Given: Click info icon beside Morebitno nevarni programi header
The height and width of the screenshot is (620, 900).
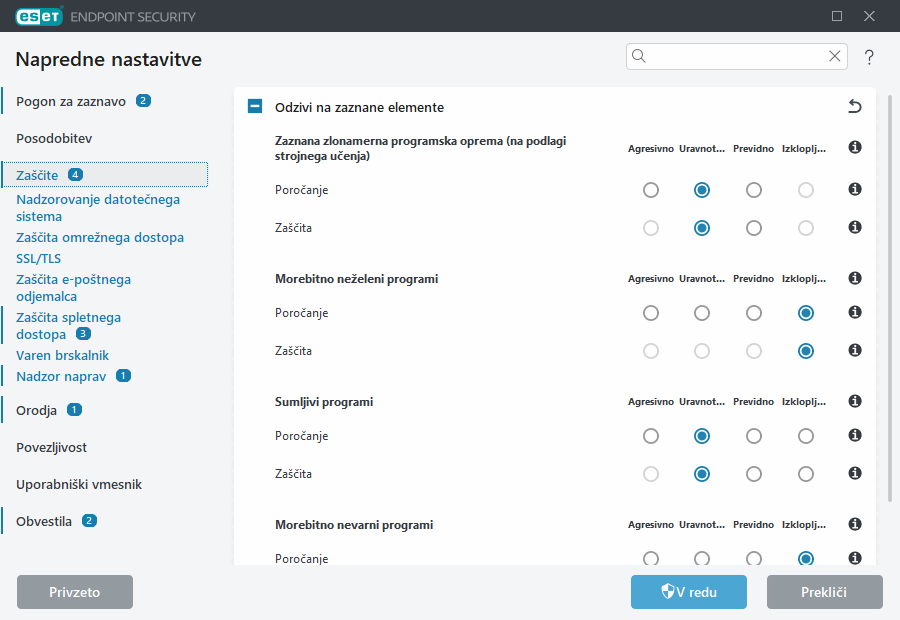Looking at the screenshot, I should pyautogui.click(x=855, y=524).
